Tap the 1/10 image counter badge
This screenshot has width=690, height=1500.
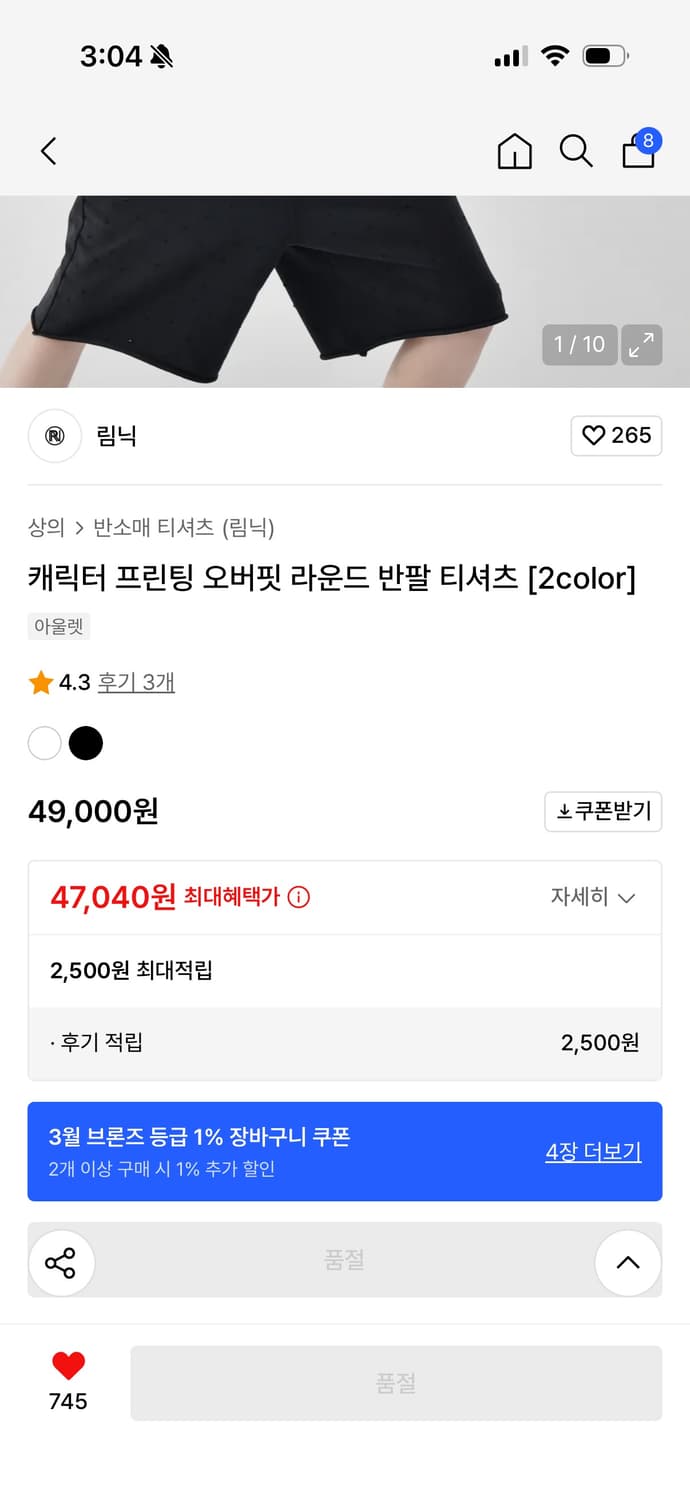[x=580, y=344]
